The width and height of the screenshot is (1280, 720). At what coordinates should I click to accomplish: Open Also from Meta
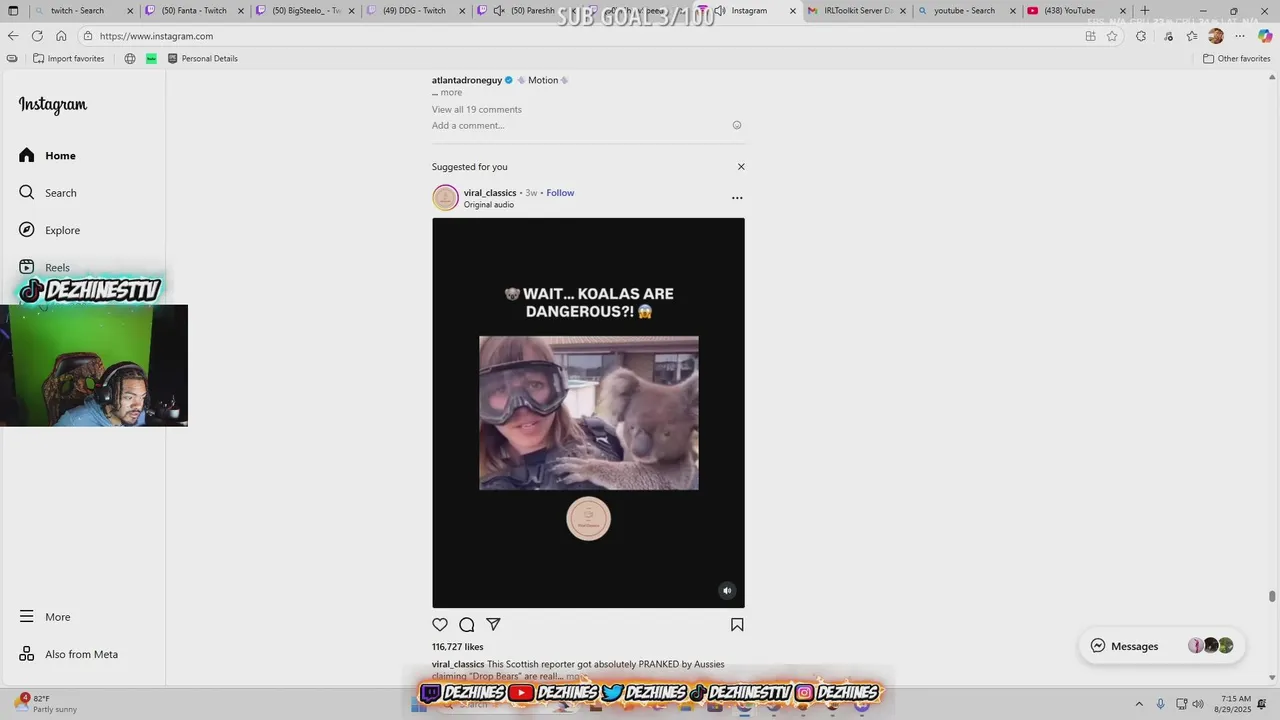pos(68,654)
